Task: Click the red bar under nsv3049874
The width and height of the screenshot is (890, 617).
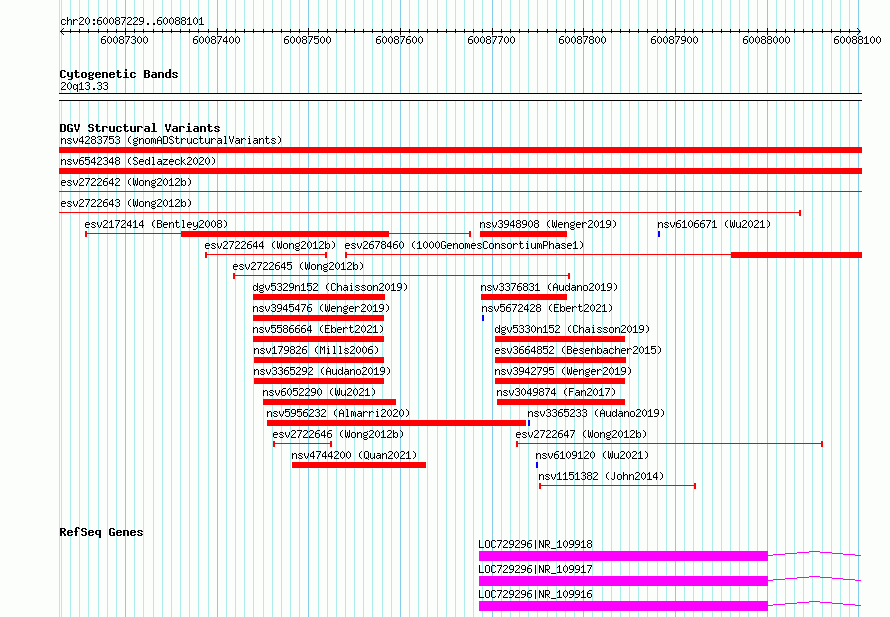Action: [561, 402]
